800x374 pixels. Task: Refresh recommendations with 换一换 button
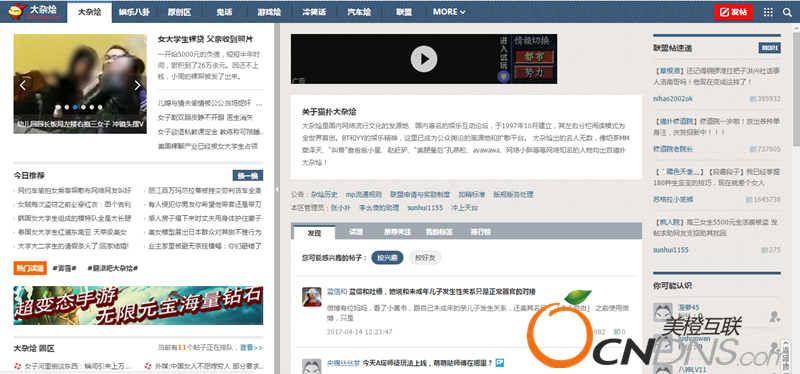tap(247, 176)
